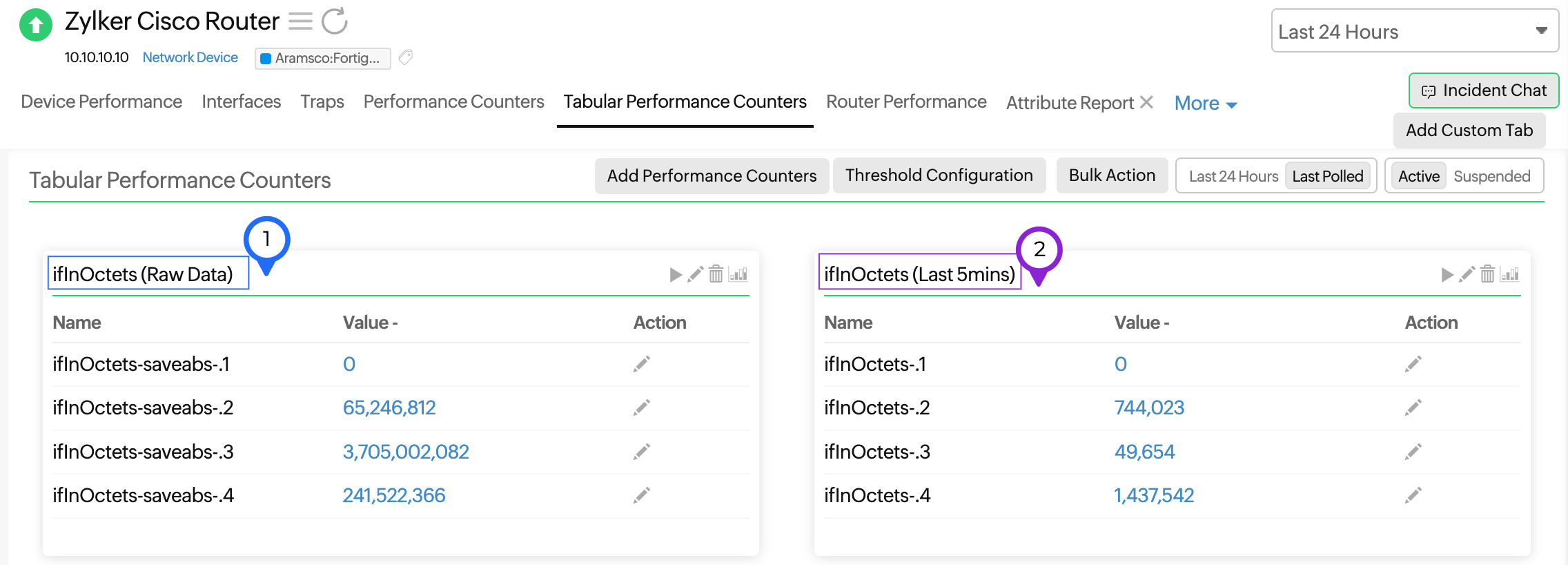Viewport: 1568px width, 565px height.
Task: Expand the More tabs dropdown
Action: coord(1205,104)
